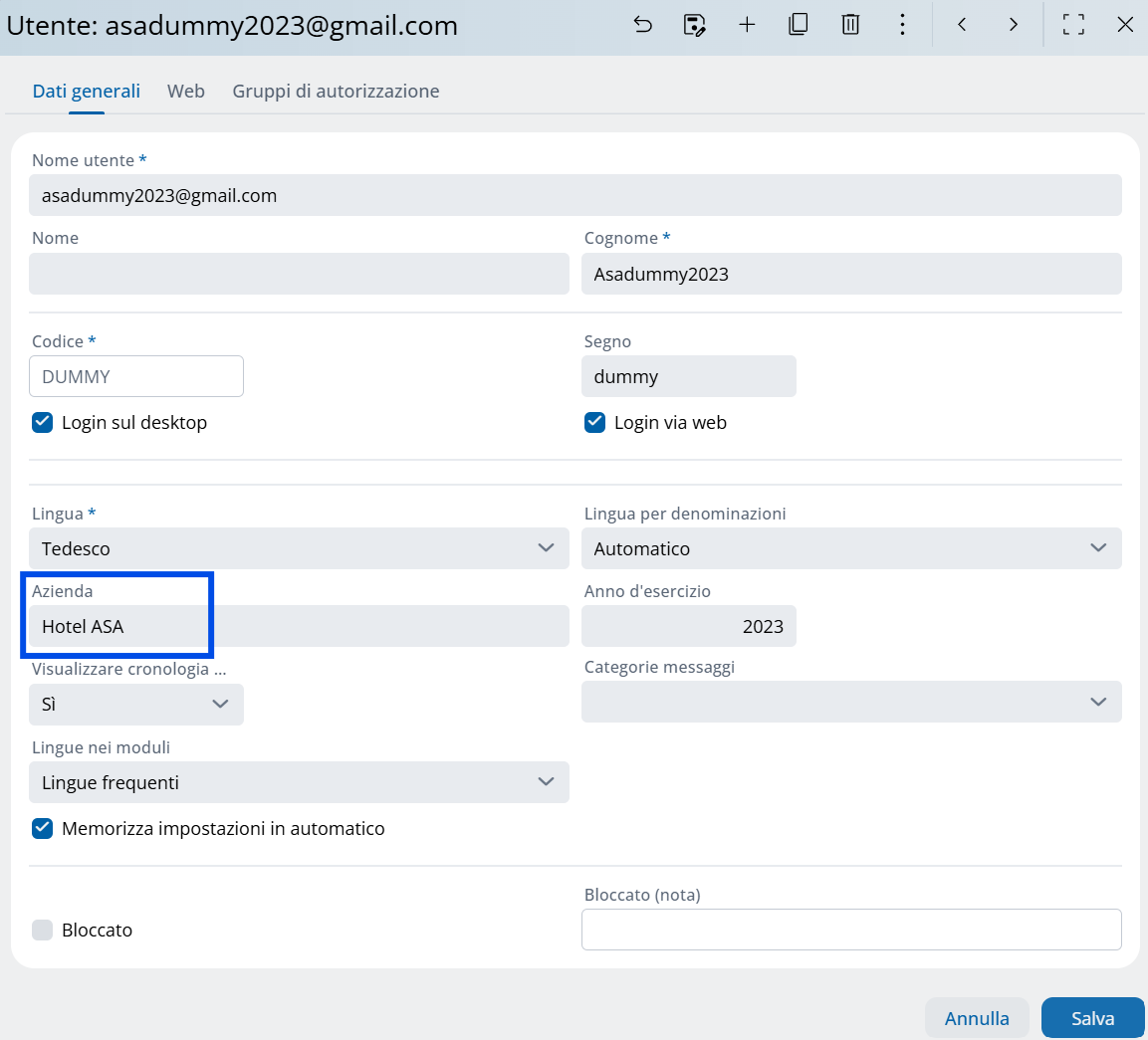Open the Lingua dropdown showing Tedesco
Screen dimensions: 1148x1040
299,548
